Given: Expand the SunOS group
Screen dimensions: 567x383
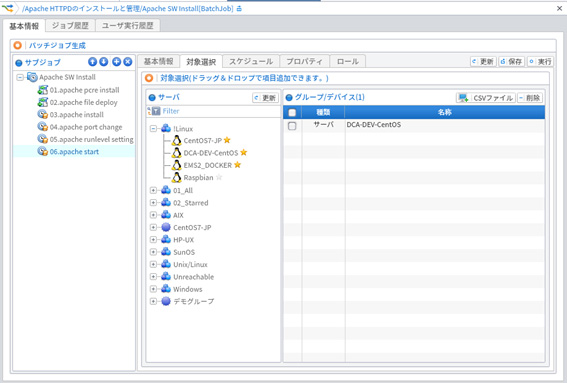Looking at the screenshot, I should [x=153, y=252].
